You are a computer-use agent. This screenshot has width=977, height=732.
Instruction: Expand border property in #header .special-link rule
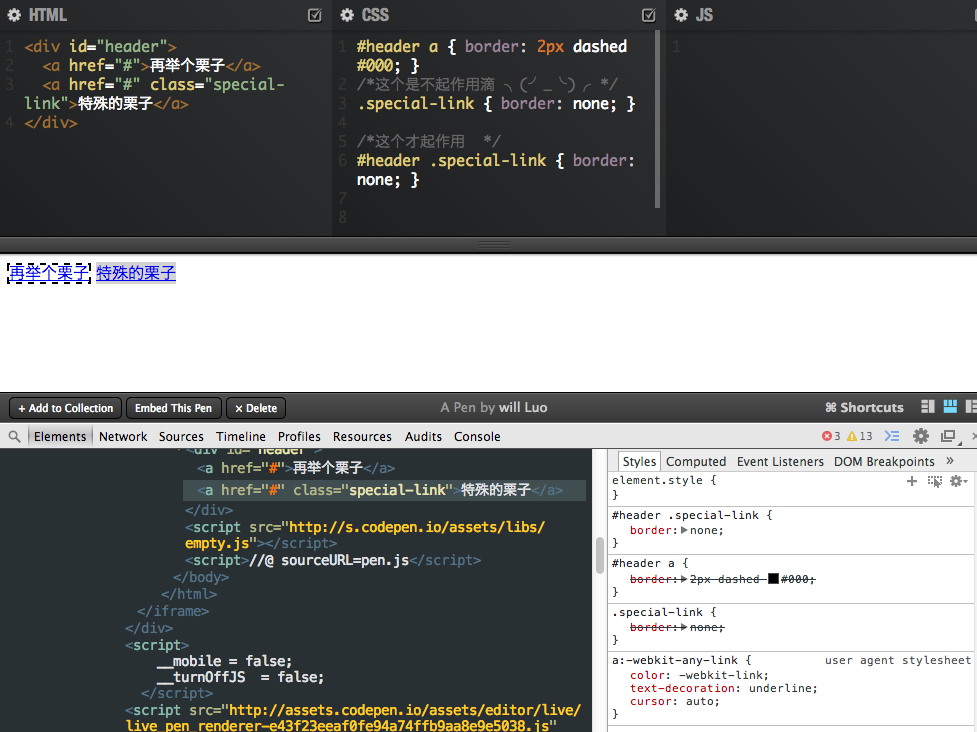684,530
